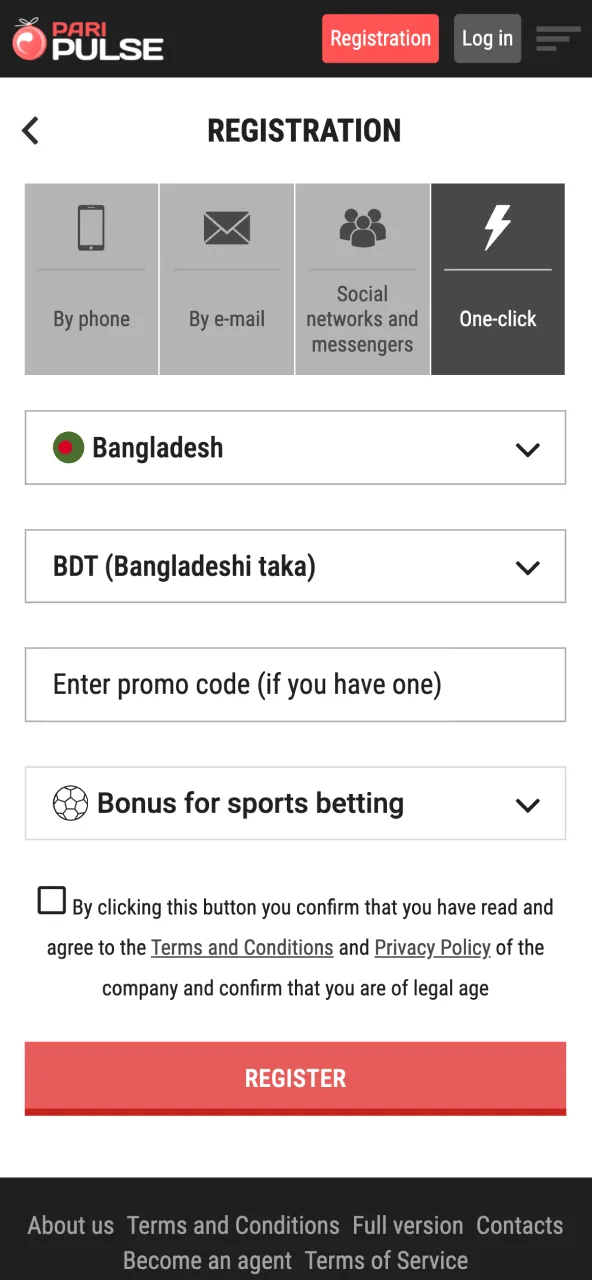Click the promo code input field
Image resolution: width=592 pixels, height=1280 pixels.
pyautogui.click(x=295, y=684)
